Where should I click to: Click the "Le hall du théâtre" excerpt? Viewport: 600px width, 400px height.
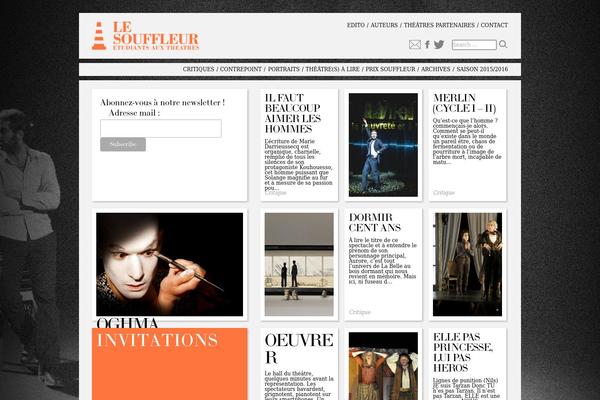[299, 385]
